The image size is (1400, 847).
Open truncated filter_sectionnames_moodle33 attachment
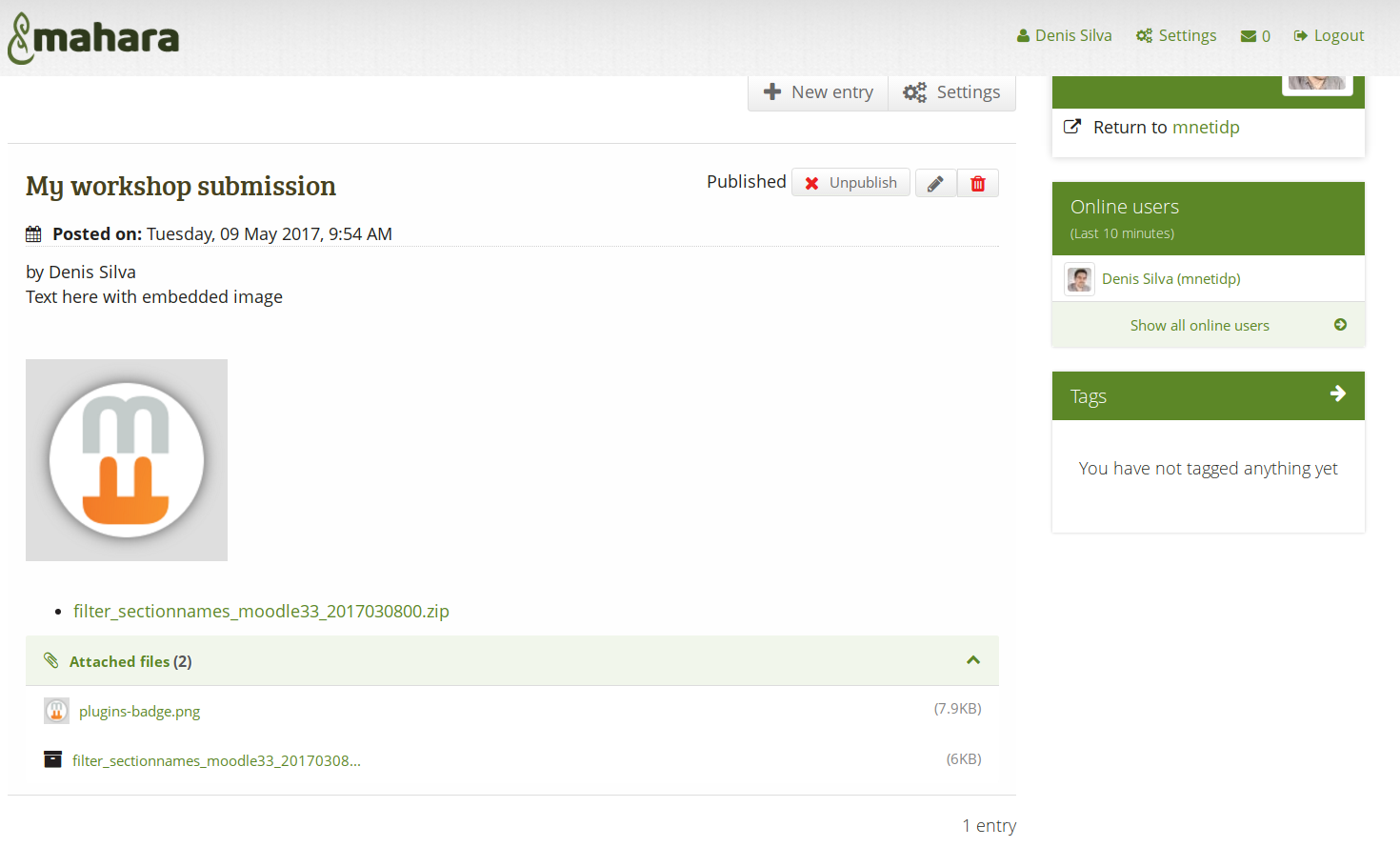pyautogui.click(x=216, y=760)
